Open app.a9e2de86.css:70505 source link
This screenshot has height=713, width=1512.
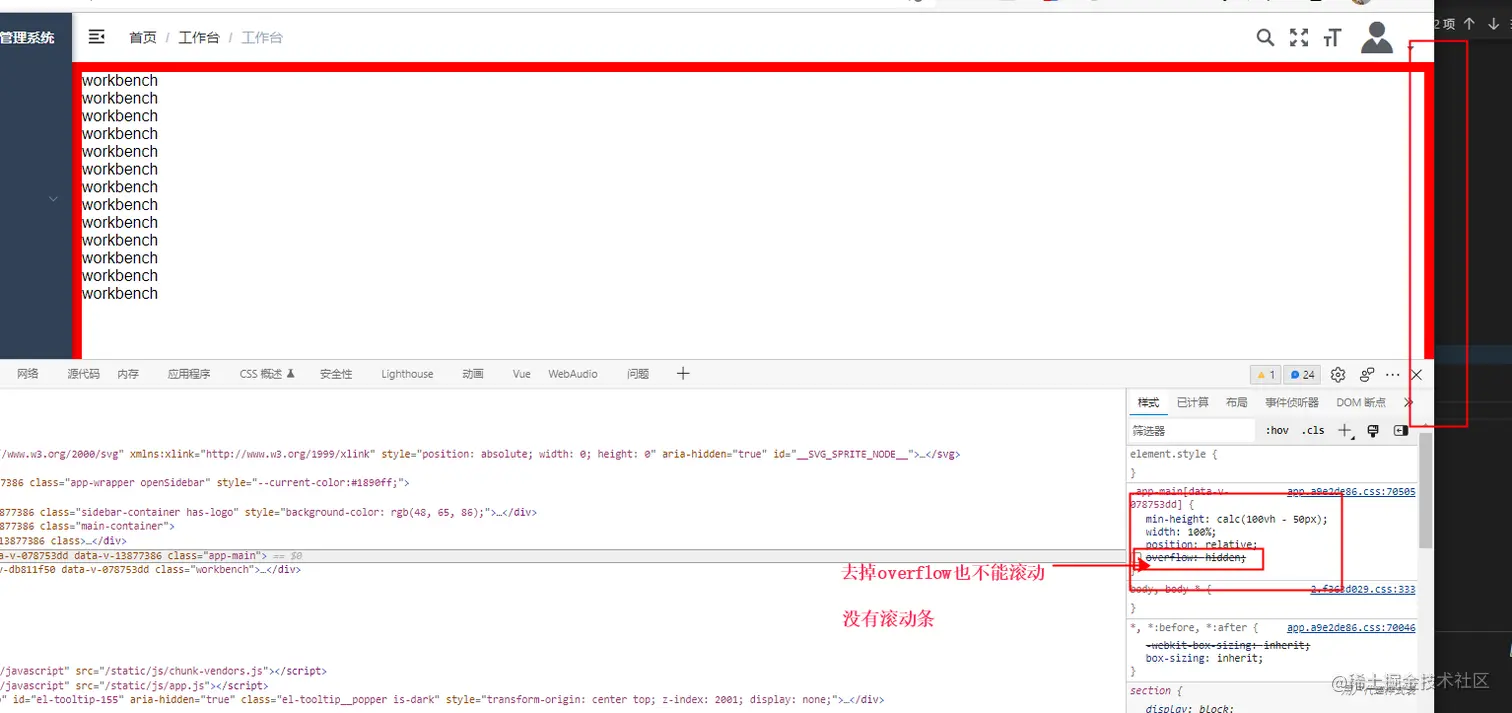point(1351,492)
